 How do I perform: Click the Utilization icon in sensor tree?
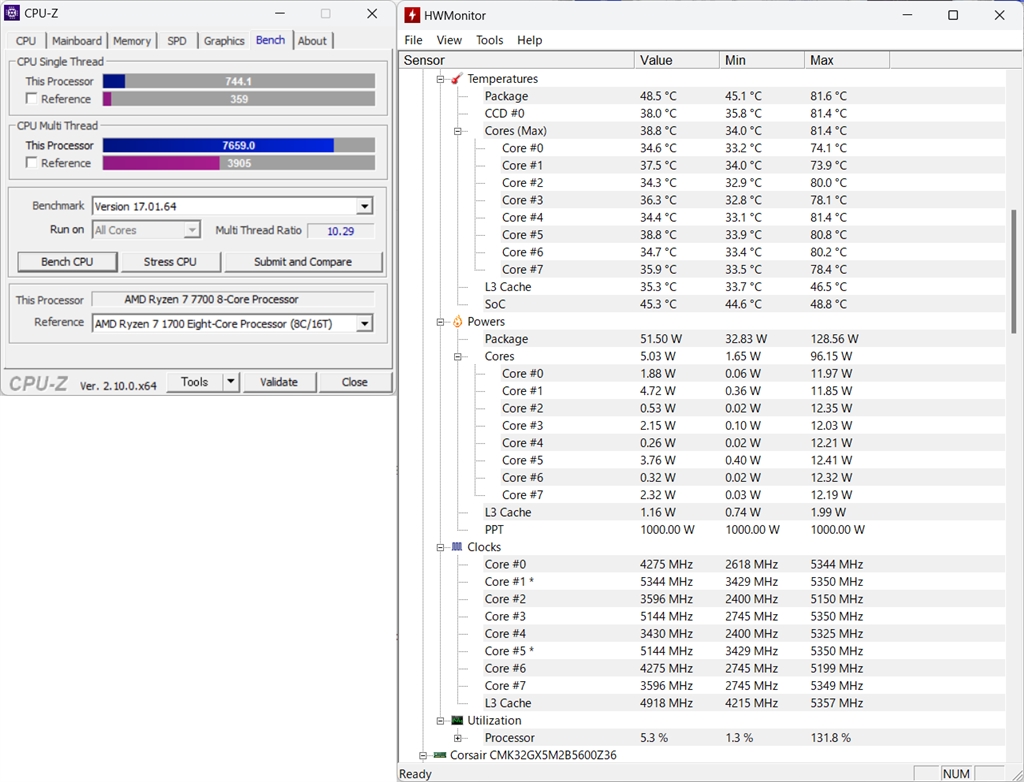[457, 720]
